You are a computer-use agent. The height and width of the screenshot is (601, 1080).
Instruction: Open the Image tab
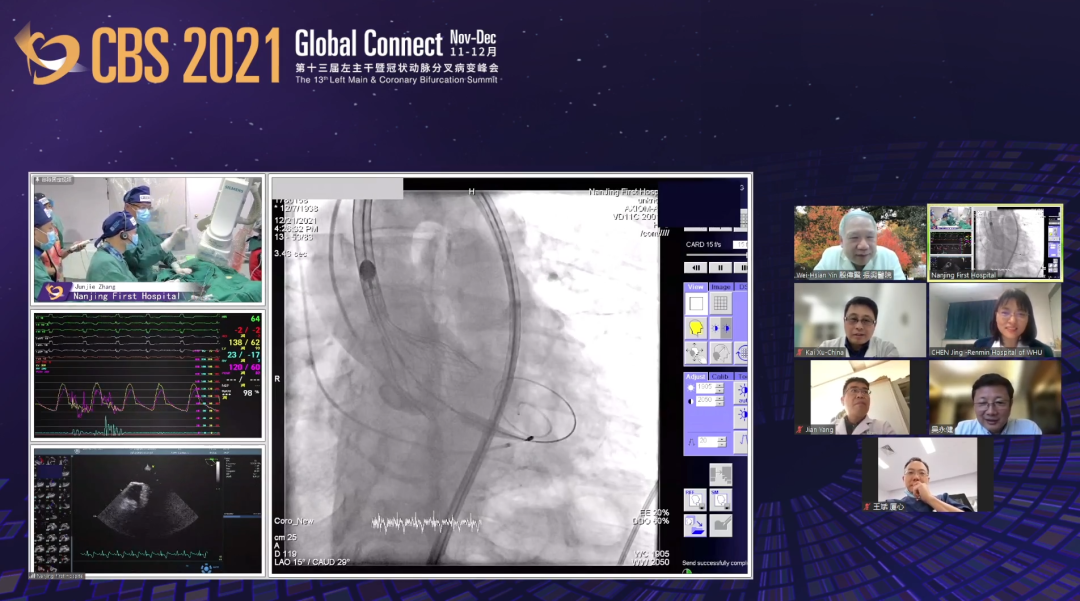tap(721, 287)
